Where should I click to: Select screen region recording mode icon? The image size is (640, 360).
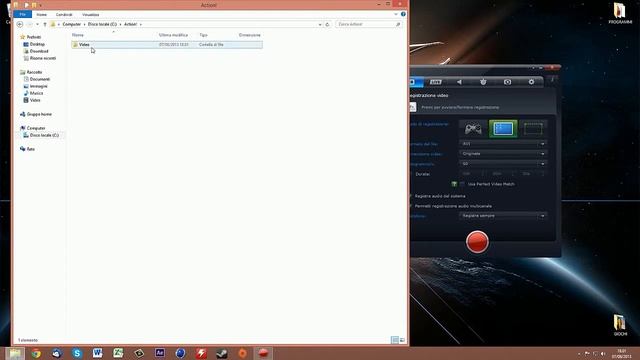(x=533, y=129)
